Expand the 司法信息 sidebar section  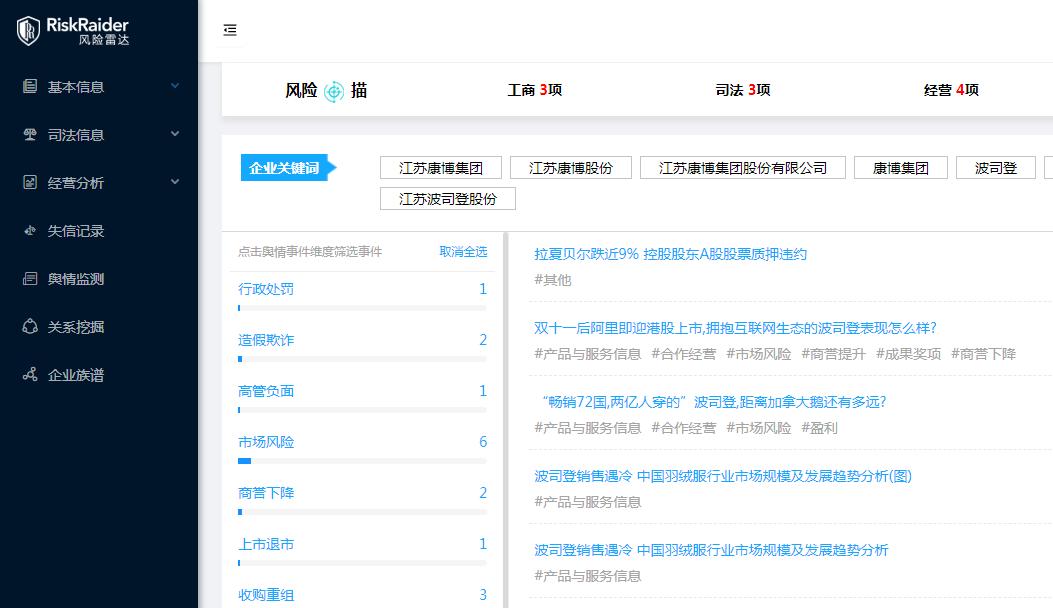click(175, 134)
